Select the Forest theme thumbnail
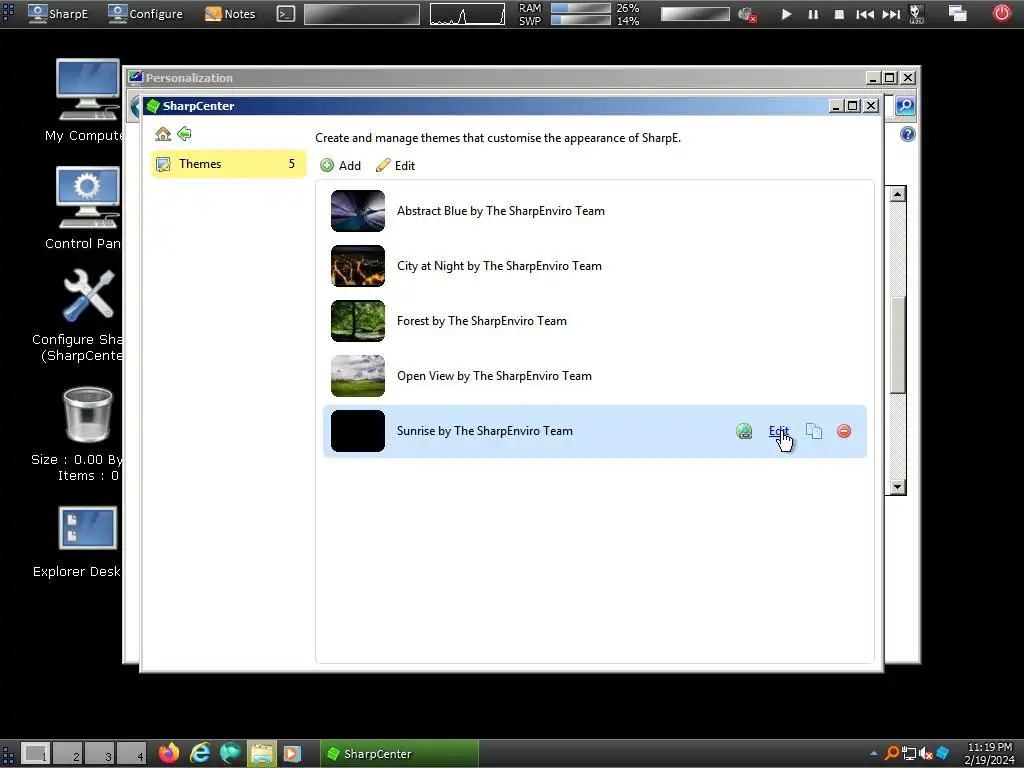Viewport: 1024px width, 768px height. 358,321
